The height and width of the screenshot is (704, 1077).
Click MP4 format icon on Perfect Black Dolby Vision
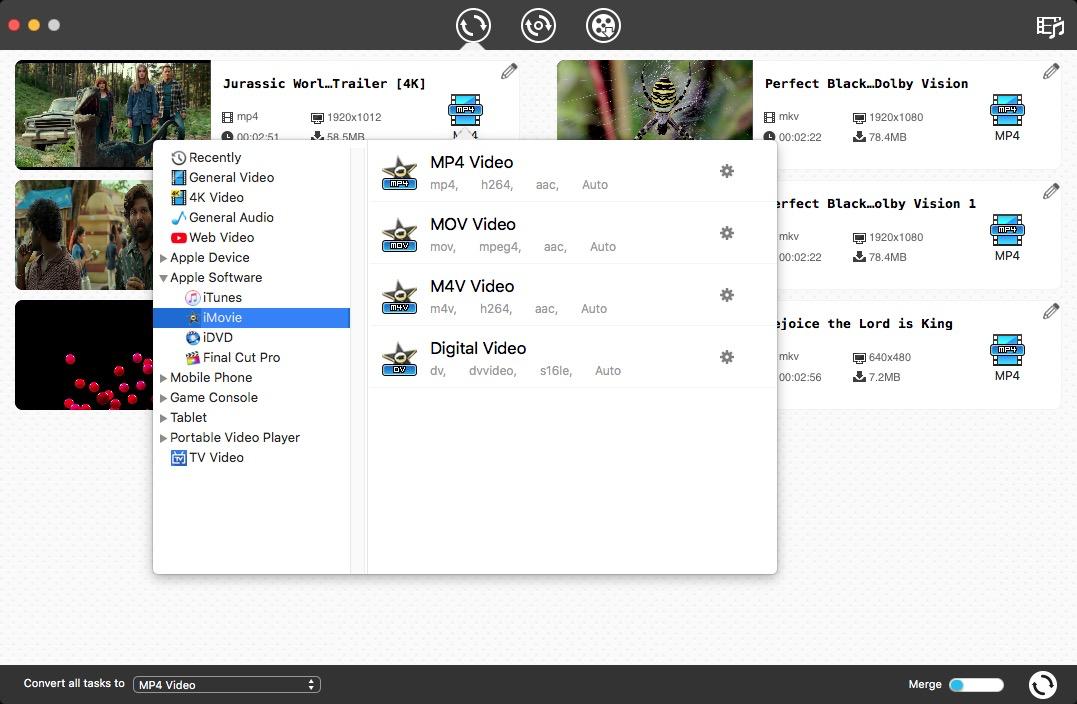[x=1007, y=111]
